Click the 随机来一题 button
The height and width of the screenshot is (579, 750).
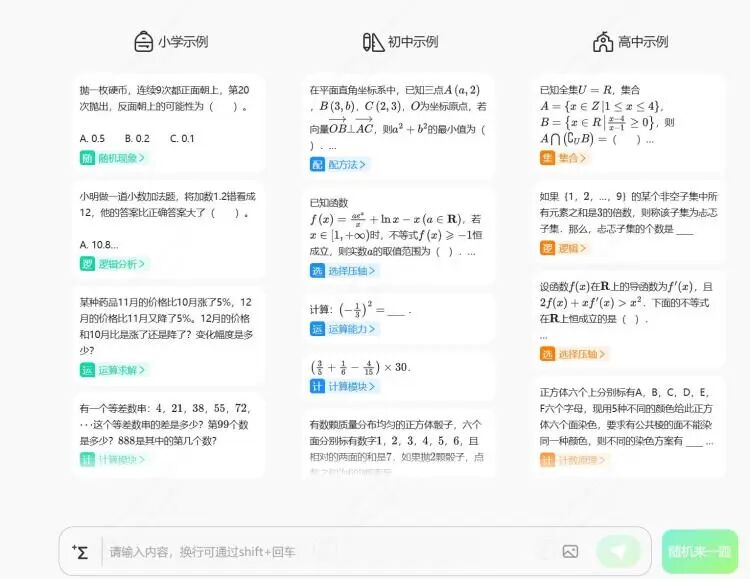[699, 551]
